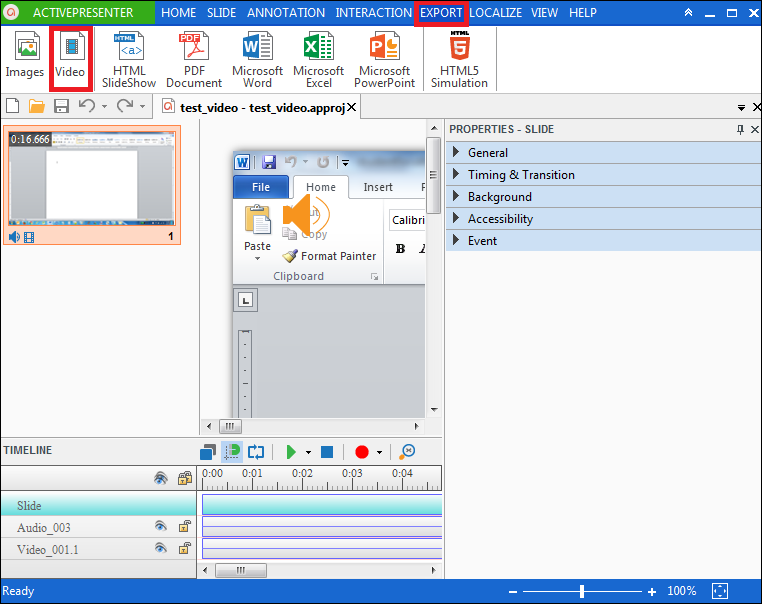762x604 pixels.
Task: Click the zoom fit-to-window icon in the status bar
Action: (x=720, y=591)
